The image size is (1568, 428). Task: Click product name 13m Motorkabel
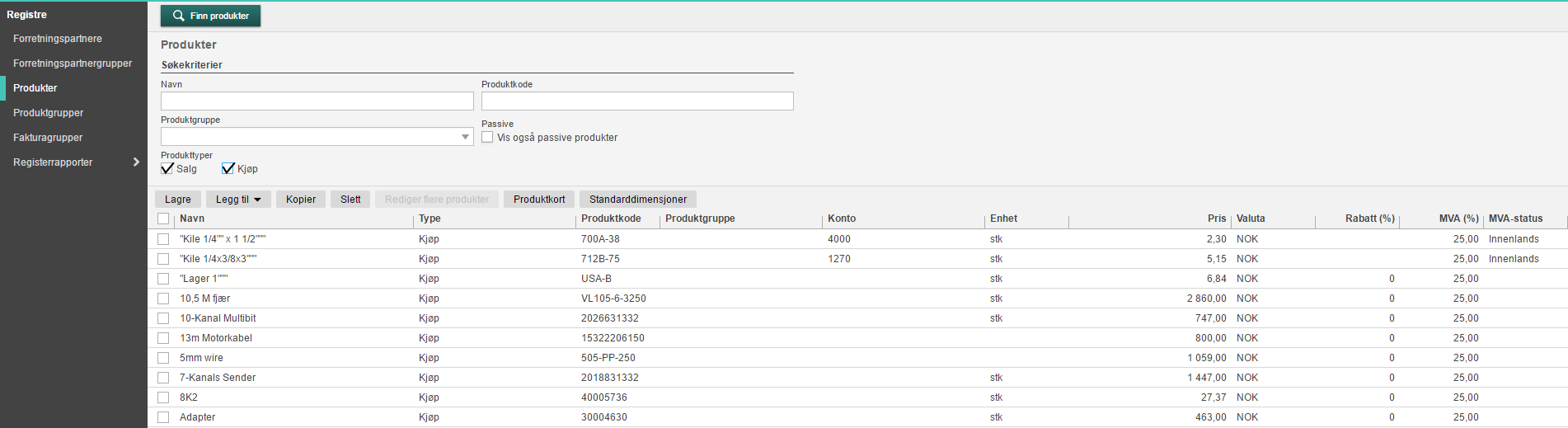point(216,338)
